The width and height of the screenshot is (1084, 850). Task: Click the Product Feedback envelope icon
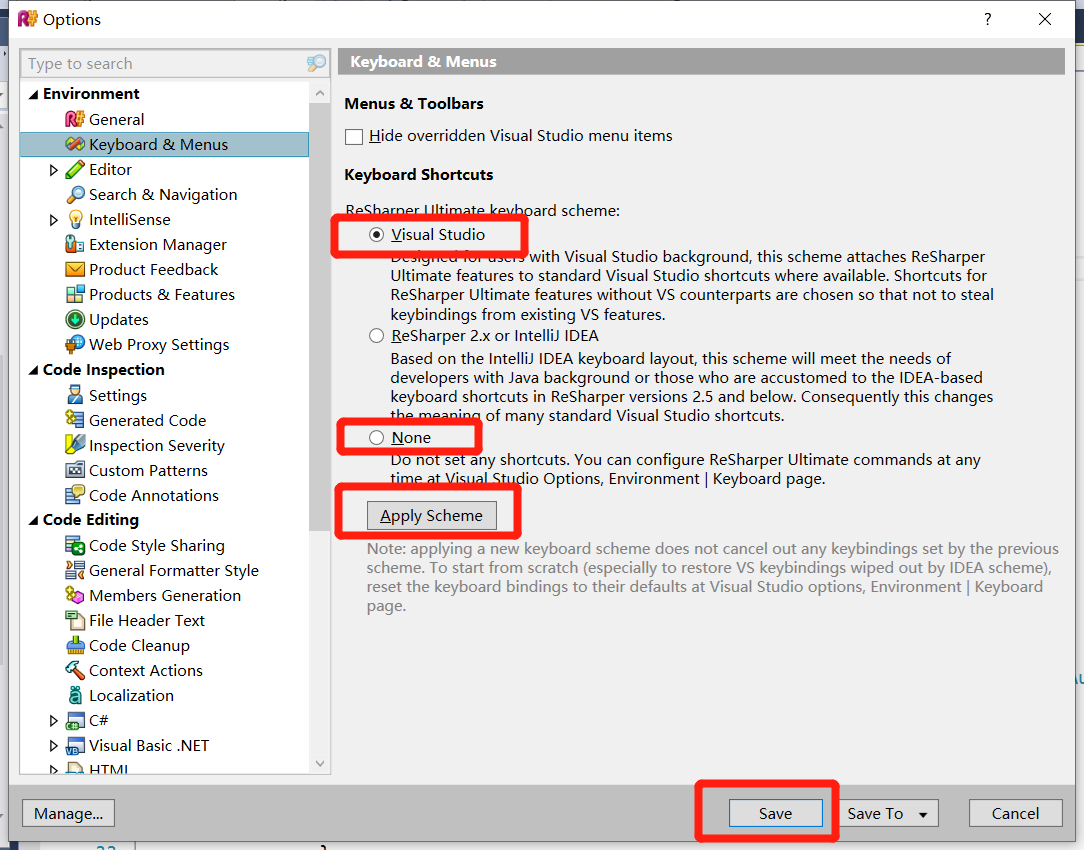point(75,270)
